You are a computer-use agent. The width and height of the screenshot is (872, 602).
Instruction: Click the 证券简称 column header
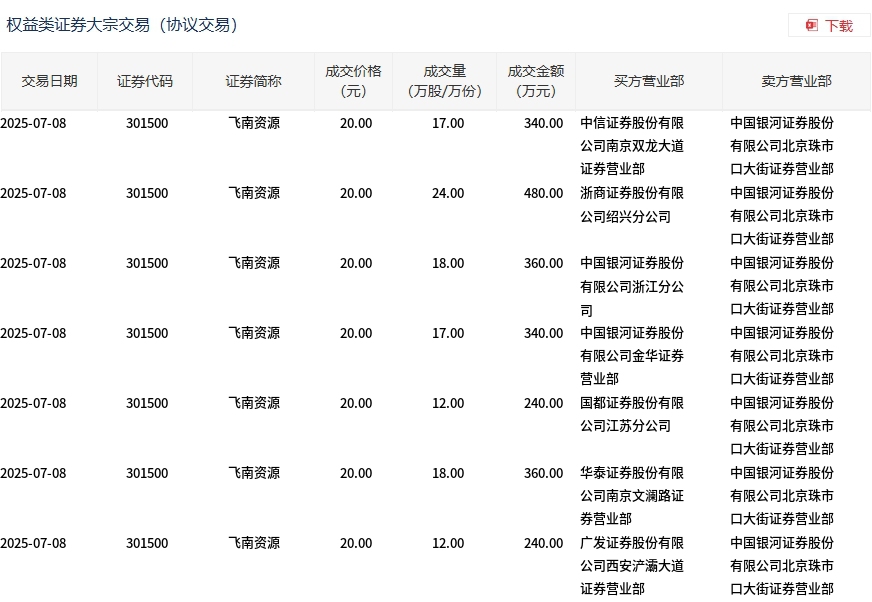coord(254,81)
